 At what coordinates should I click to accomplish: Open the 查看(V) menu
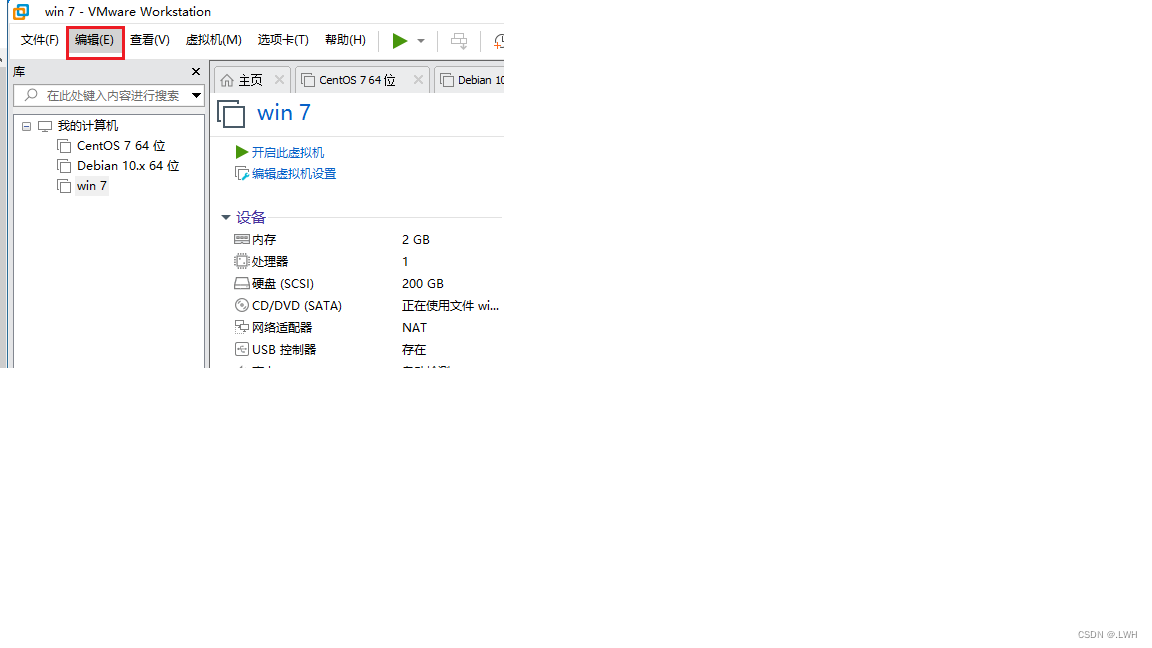point(149,40)
